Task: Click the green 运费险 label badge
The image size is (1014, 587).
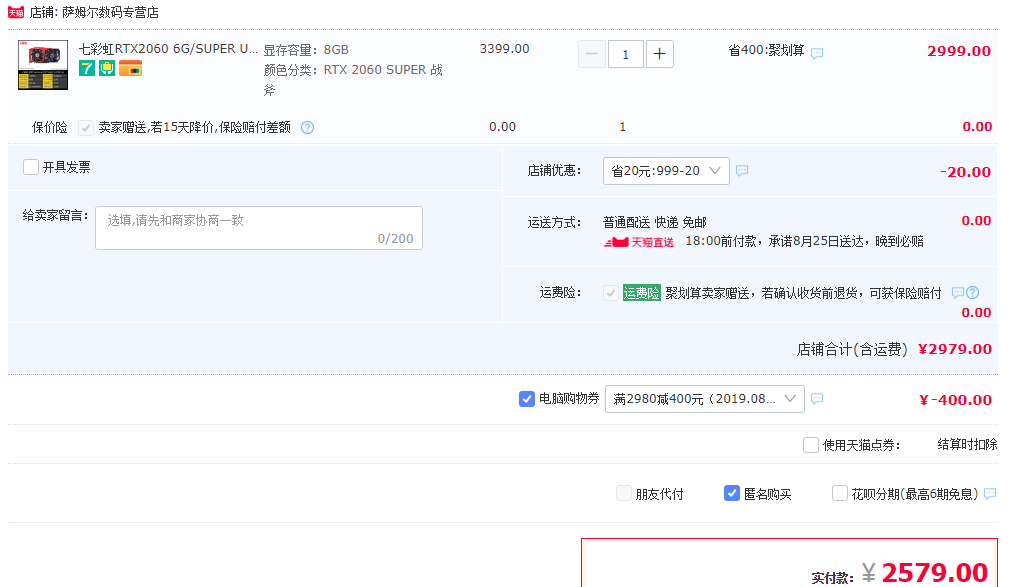Action: tap(642, 293)
